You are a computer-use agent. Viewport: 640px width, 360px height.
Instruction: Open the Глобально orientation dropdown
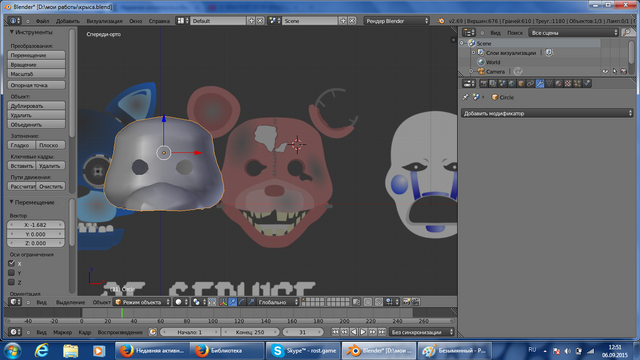pos(278,302)
